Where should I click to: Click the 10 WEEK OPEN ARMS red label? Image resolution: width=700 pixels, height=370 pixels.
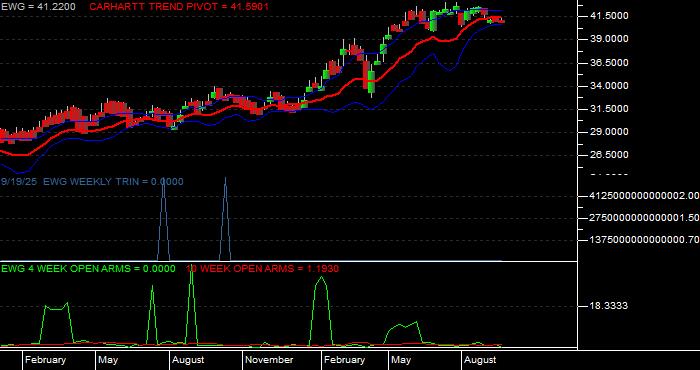coord(262,269)
